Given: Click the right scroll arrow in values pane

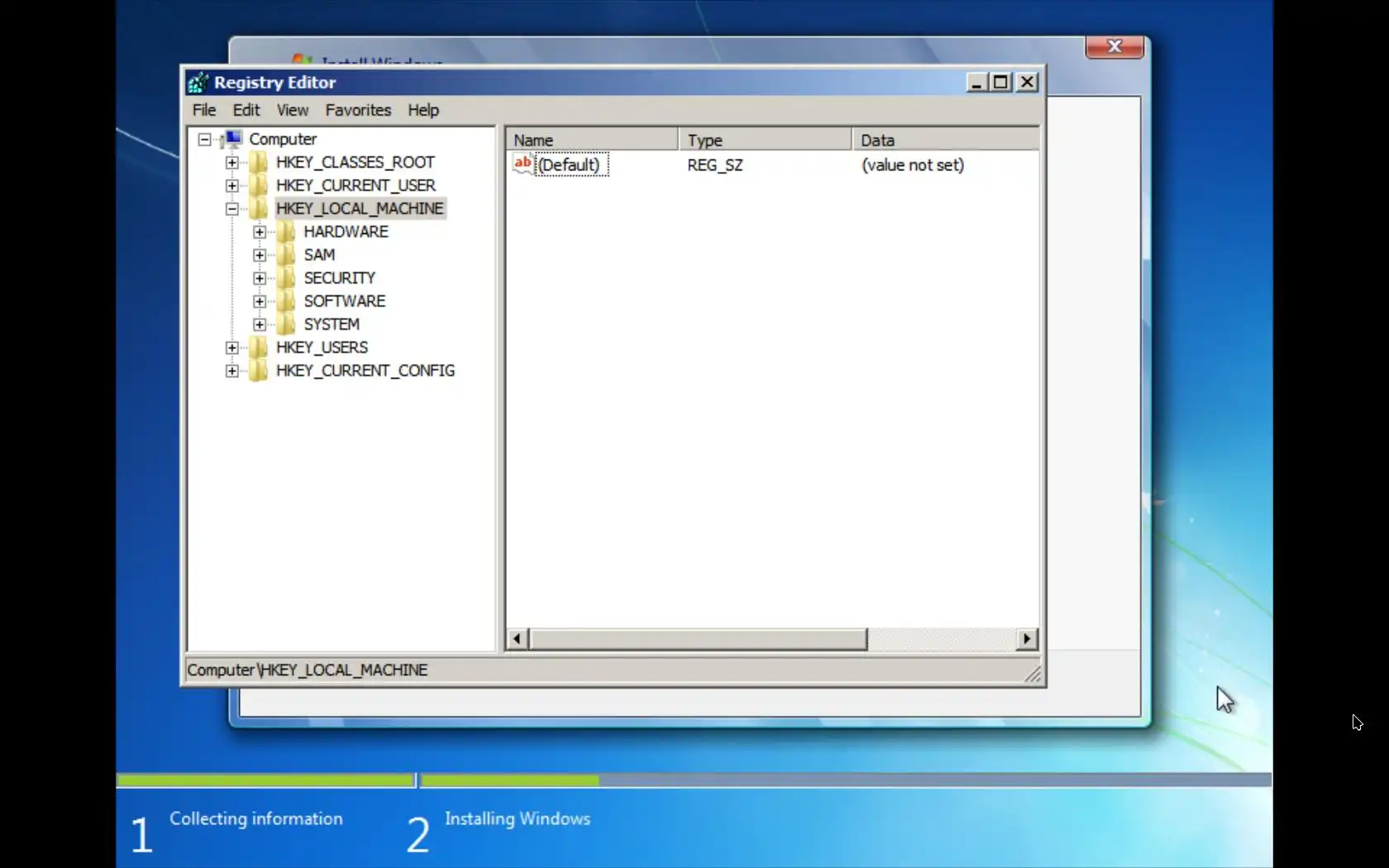Looking at the screenshot, I should point(1027,638).
